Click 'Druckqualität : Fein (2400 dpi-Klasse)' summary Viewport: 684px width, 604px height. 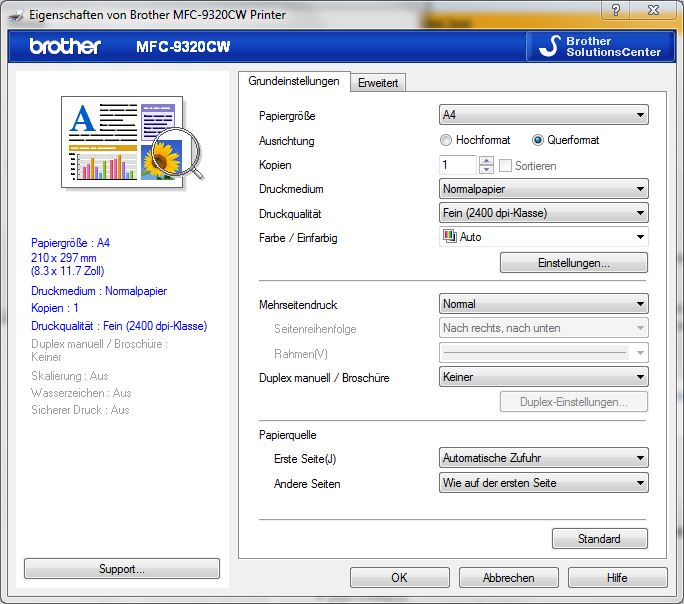(x=119, y=326)
